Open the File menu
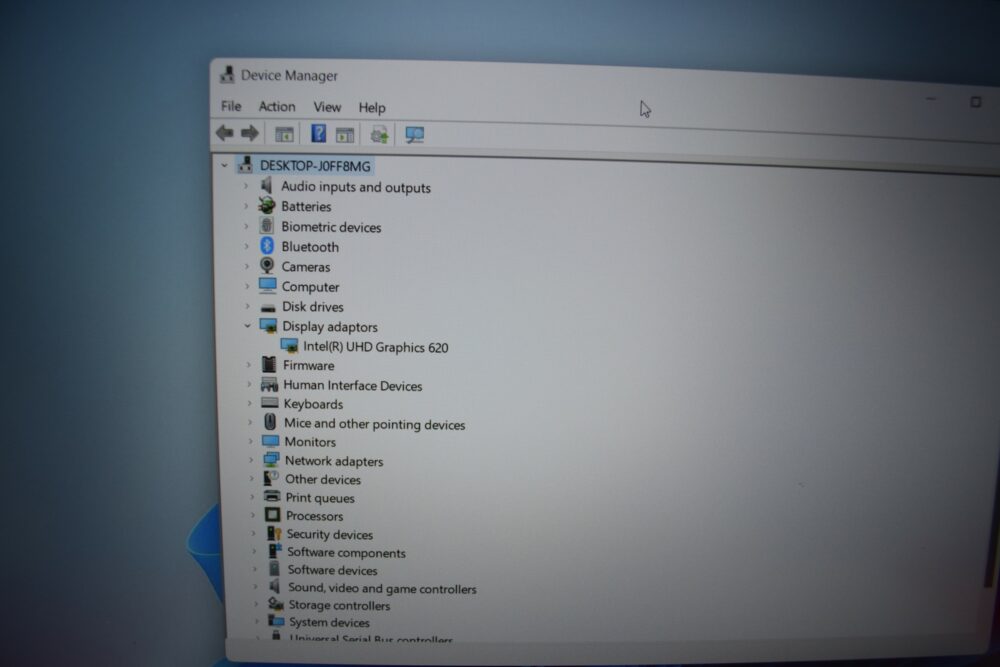 [x=231, y=106]
